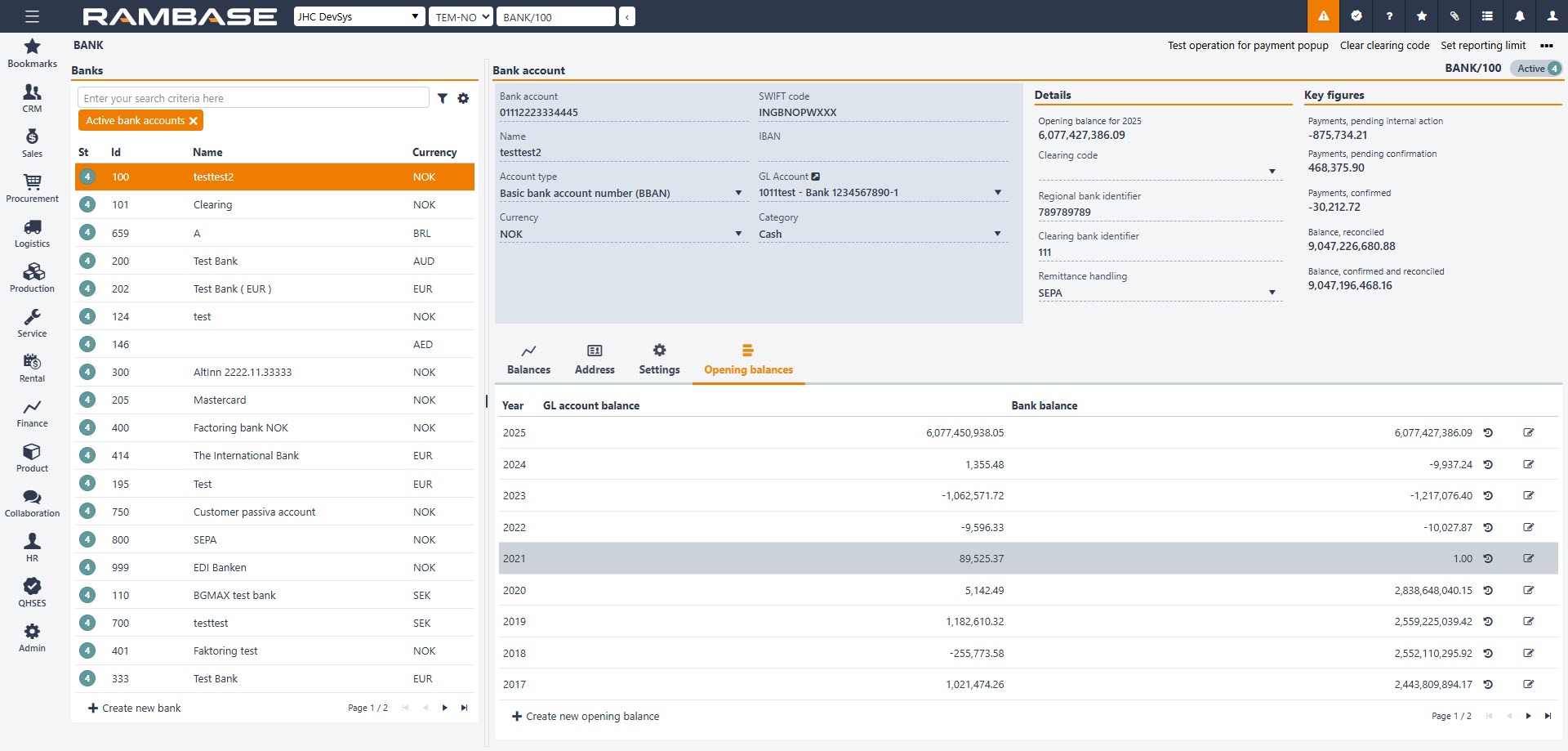Click the alert warning icon in header
1568x751 pixels.
1323,16
